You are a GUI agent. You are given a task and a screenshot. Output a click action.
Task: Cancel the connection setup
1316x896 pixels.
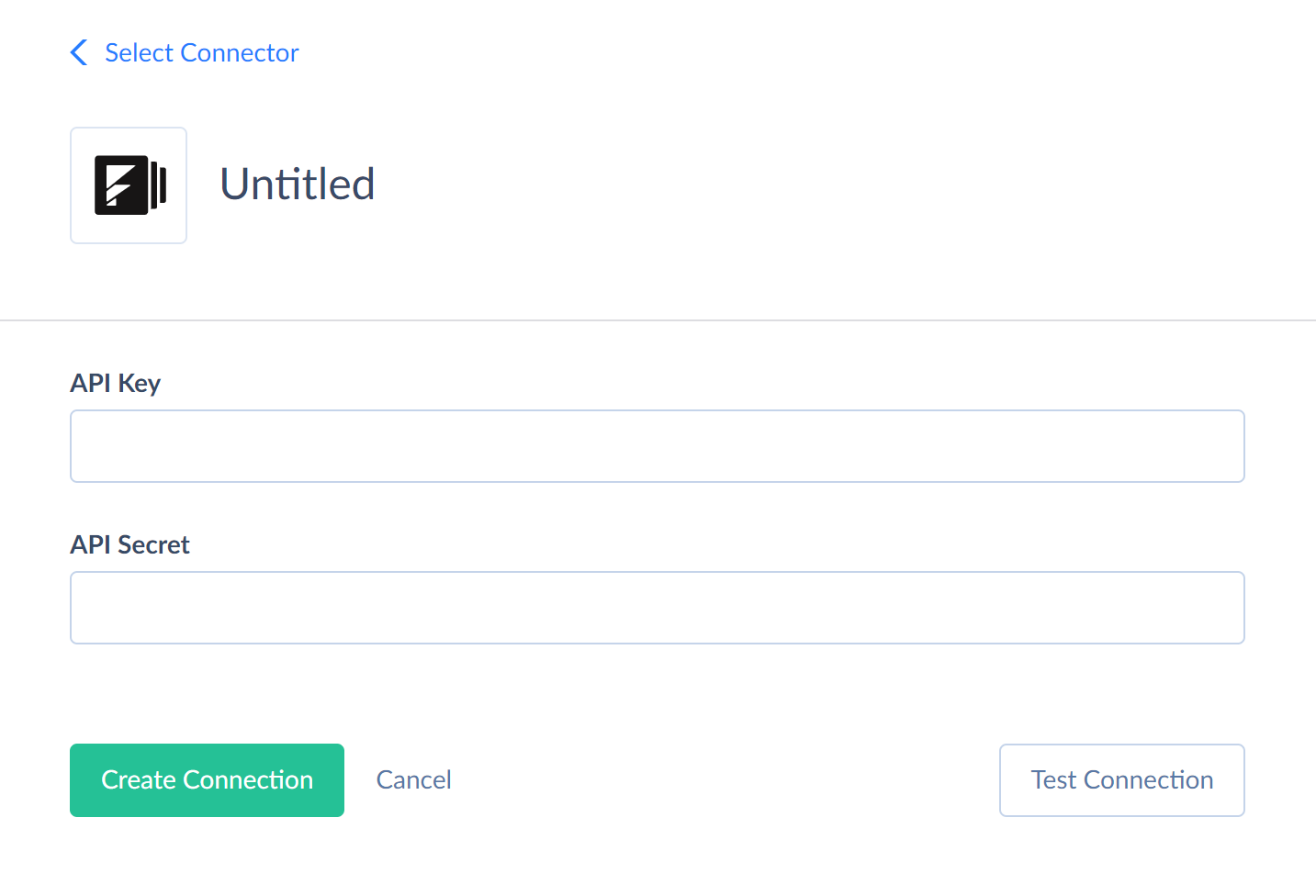[414, 780]
